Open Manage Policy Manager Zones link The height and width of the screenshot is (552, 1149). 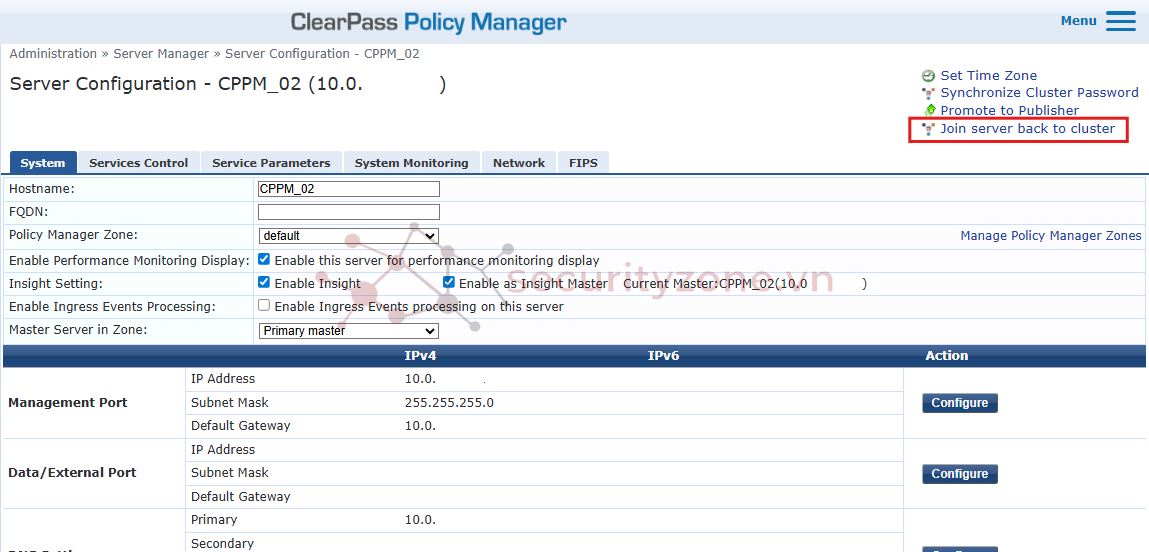click(x=1050, y=236)
